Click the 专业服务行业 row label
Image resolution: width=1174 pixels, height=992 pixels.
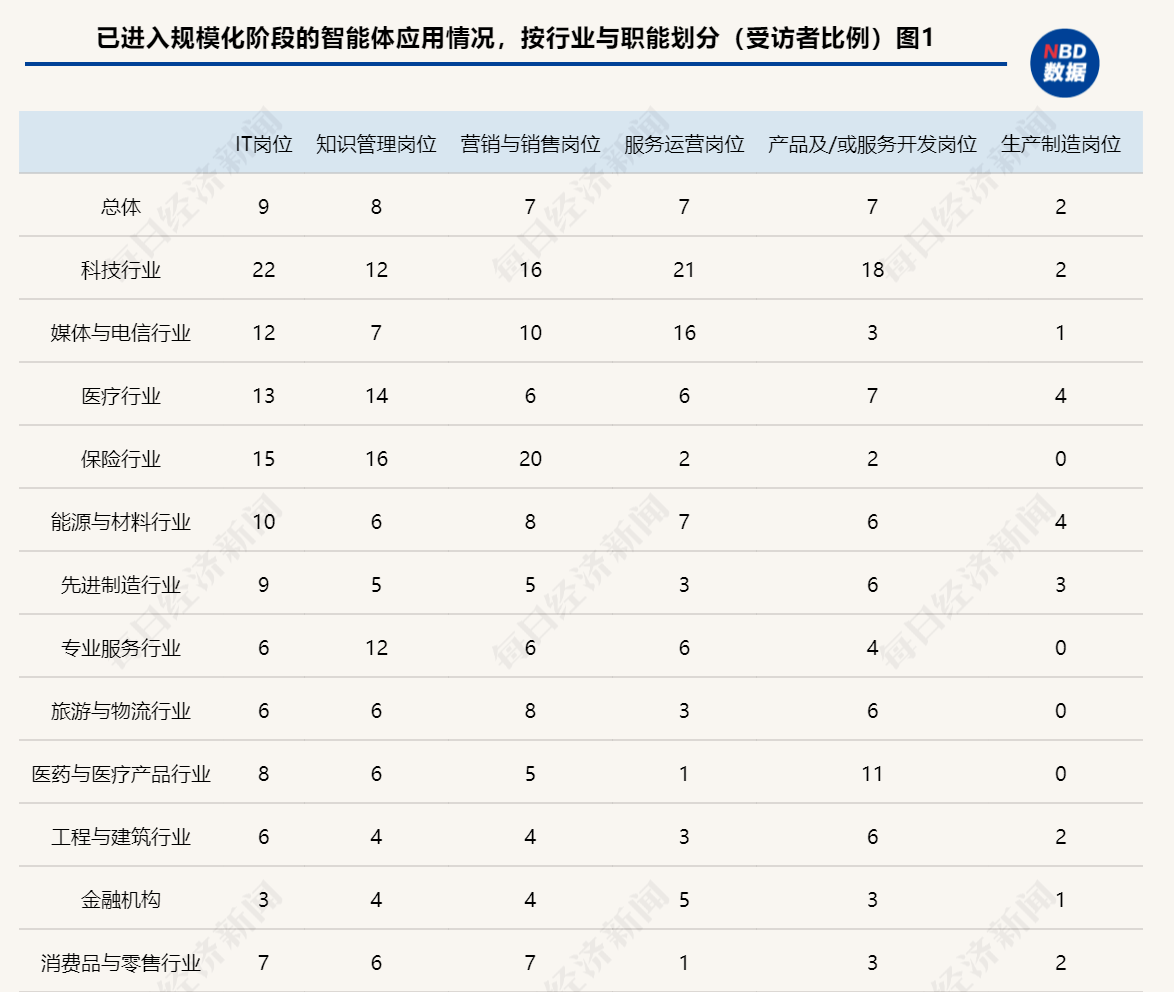coord(121,648)
